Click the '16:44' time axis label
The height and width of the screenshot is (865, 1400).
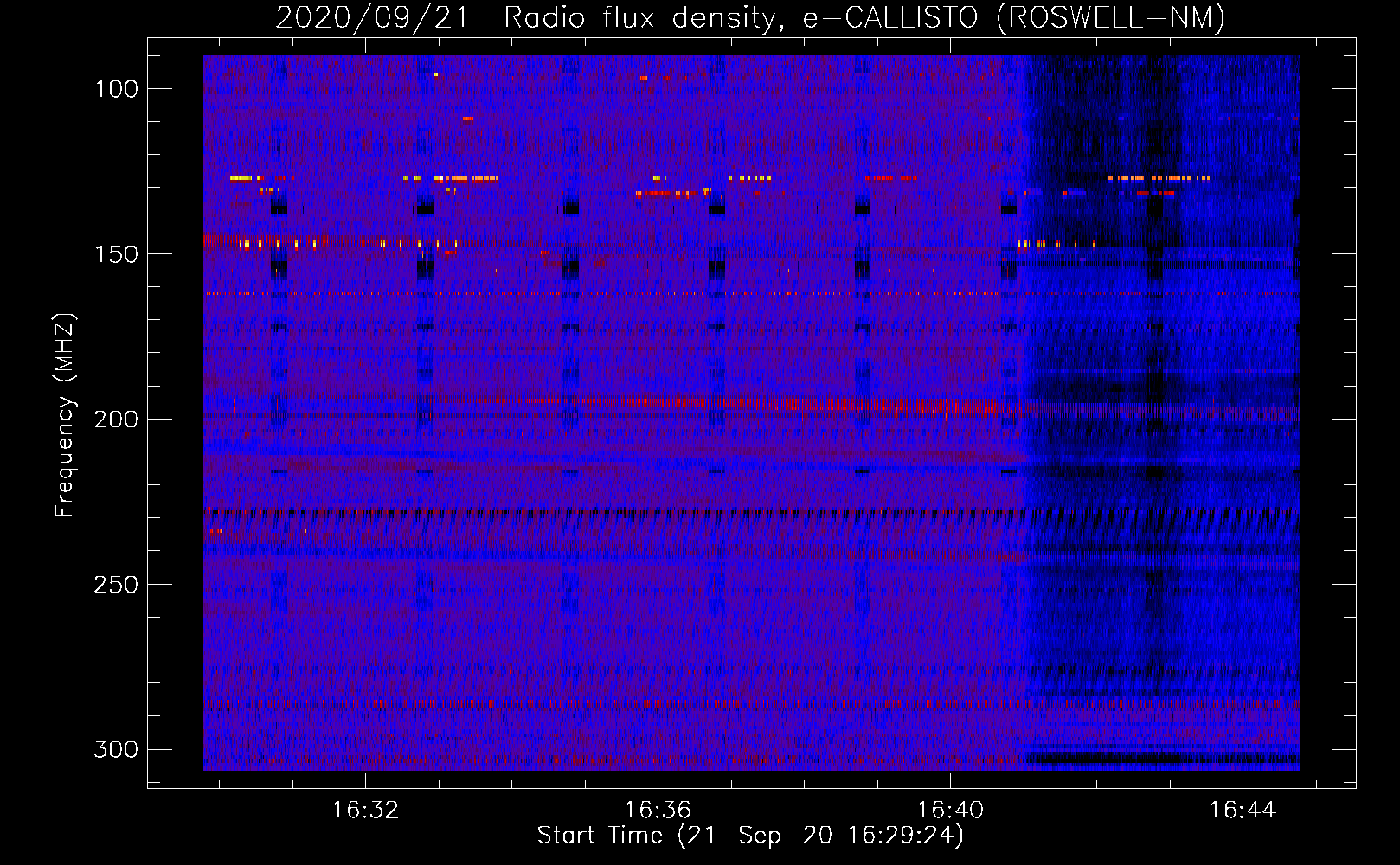[1243, 810]
